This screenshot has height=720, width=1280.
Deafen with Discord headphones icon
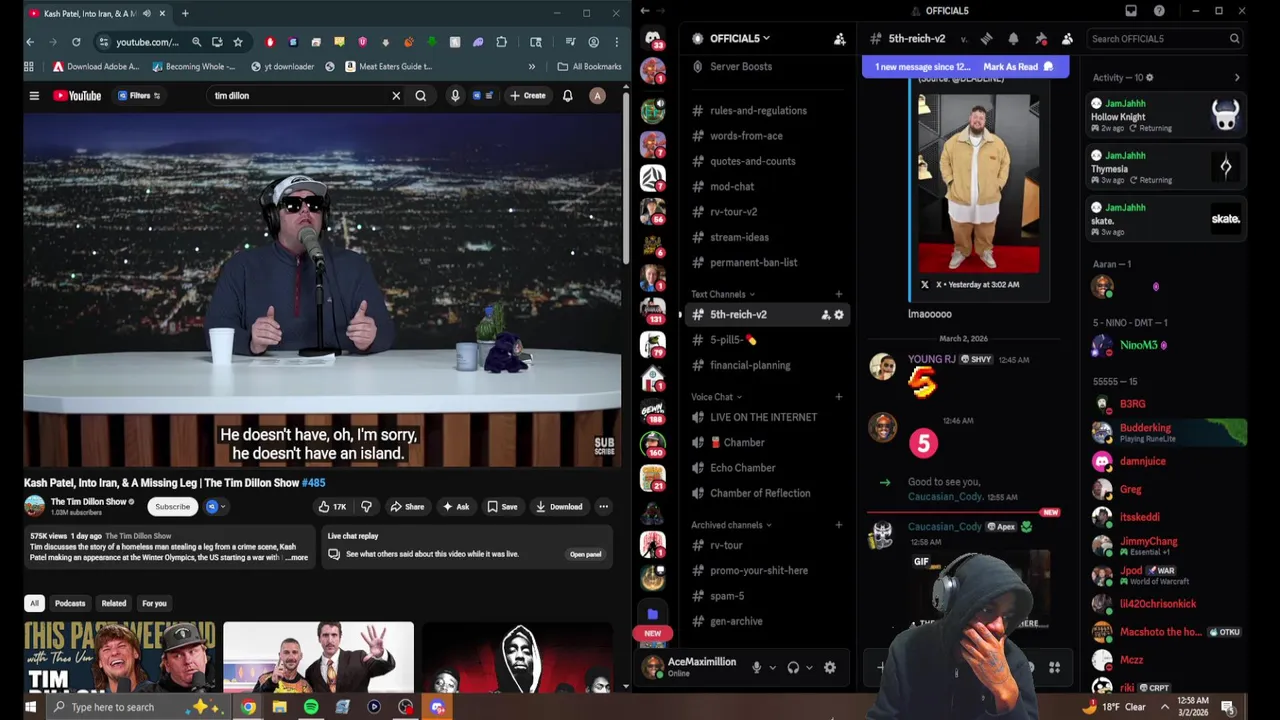[793, 668]
